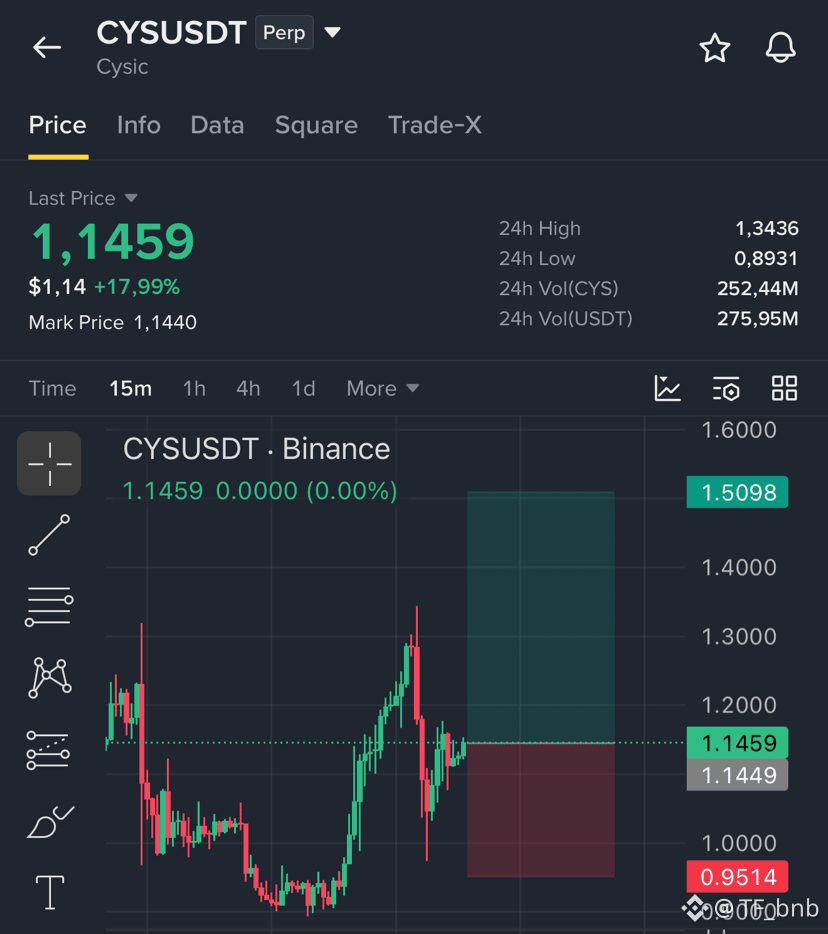Select the 1d timeframe

tap(303, 388)
